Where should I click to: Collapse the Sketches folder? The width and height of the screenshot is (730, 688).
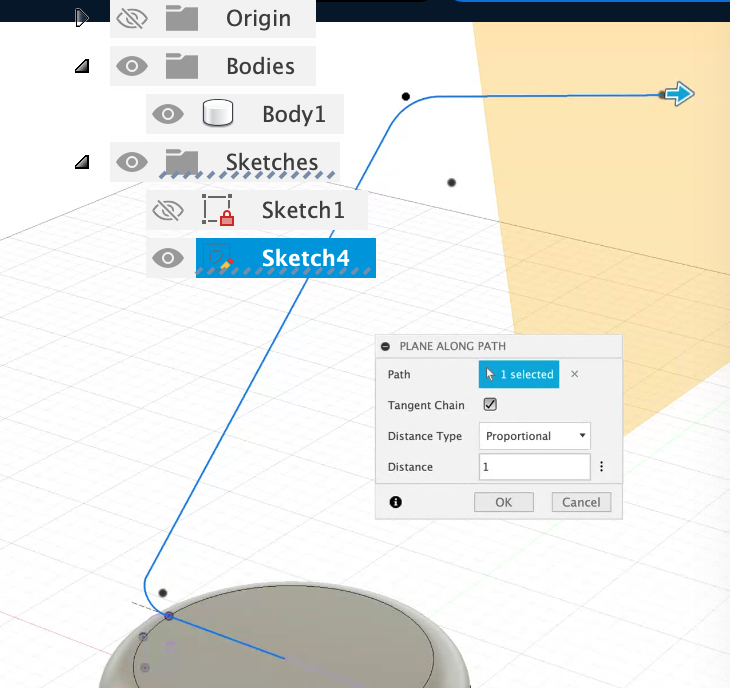click(82, 162)
